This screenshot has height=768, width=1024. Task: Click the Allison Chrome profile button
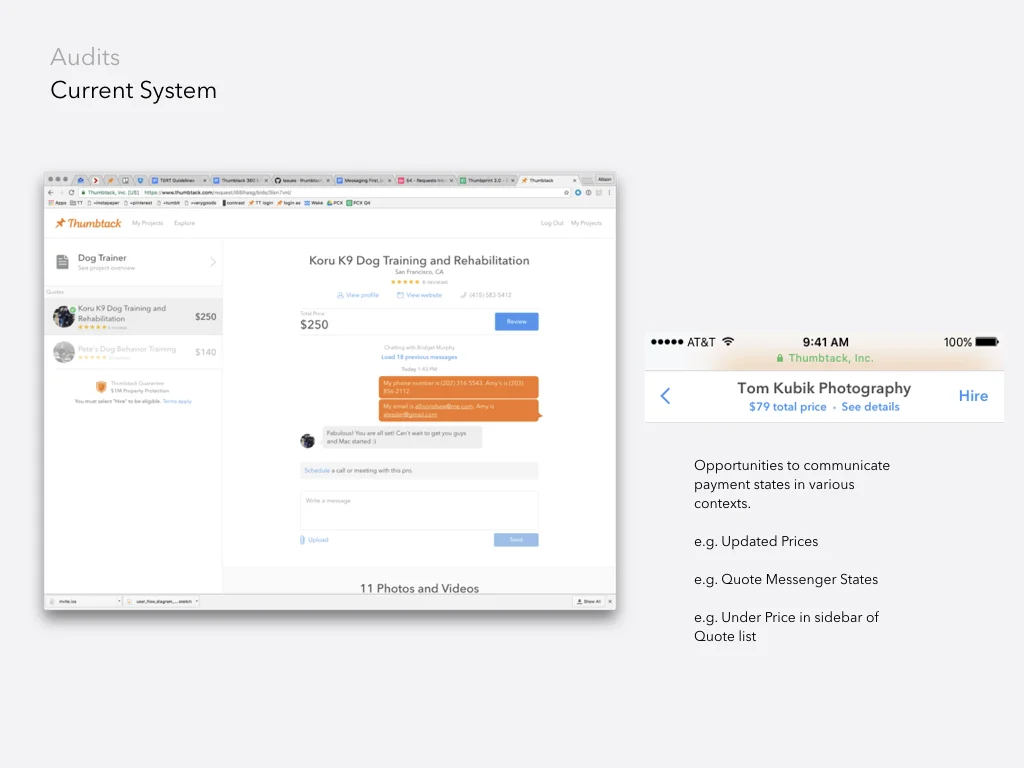[605, 179]
